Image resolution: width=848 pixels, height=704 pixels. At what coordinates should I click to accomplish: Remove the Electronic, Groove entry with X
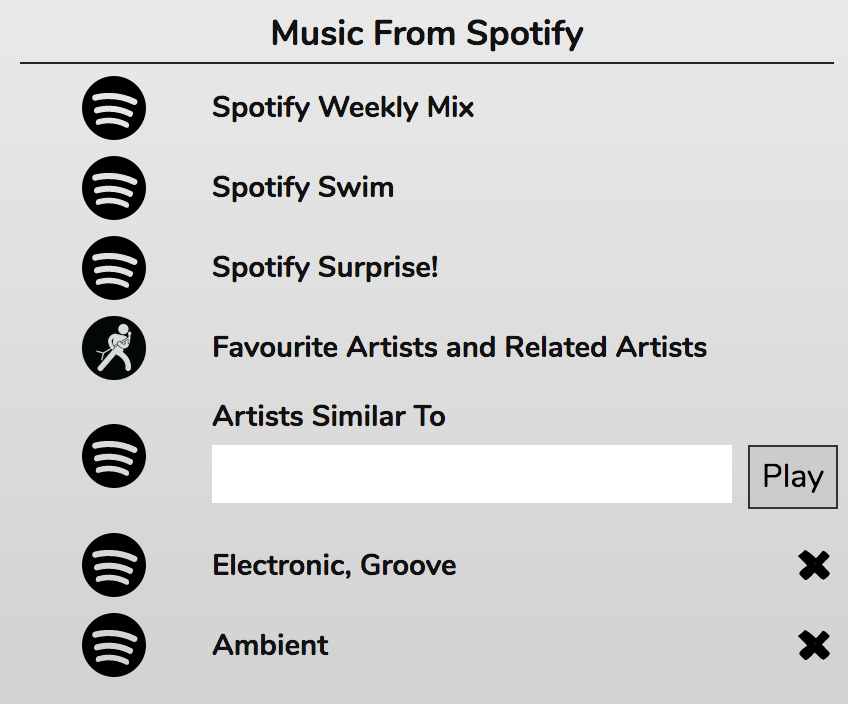[814, 566]
